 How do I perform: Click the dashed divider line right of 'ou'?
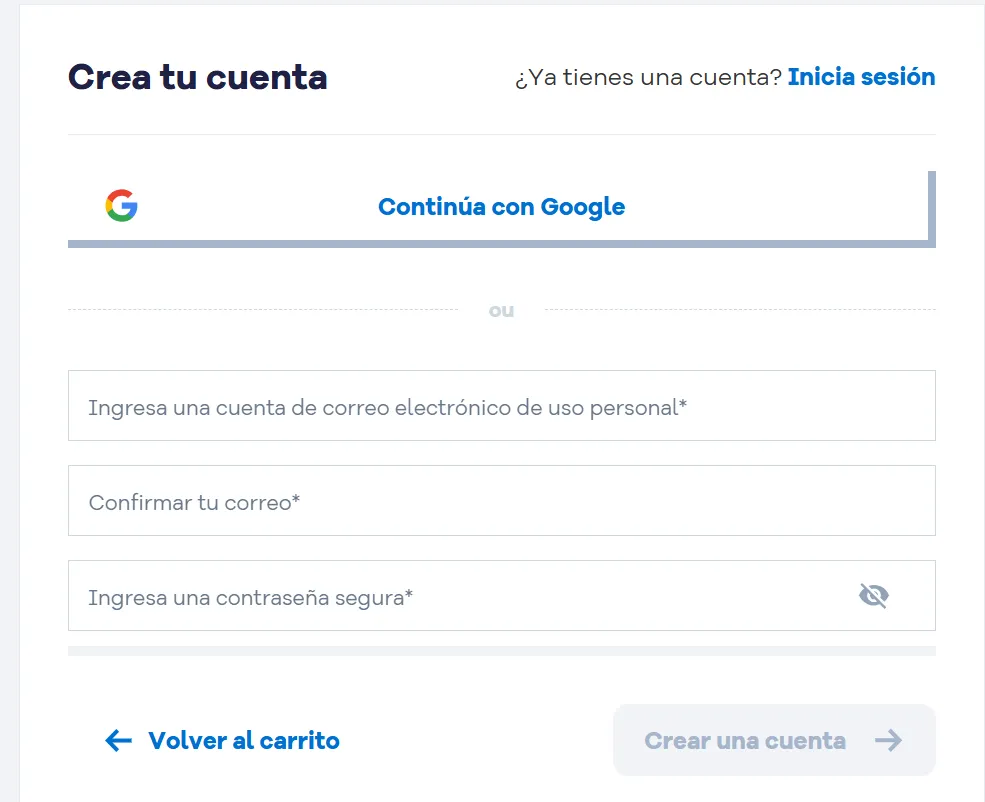(x=740, y=310)
